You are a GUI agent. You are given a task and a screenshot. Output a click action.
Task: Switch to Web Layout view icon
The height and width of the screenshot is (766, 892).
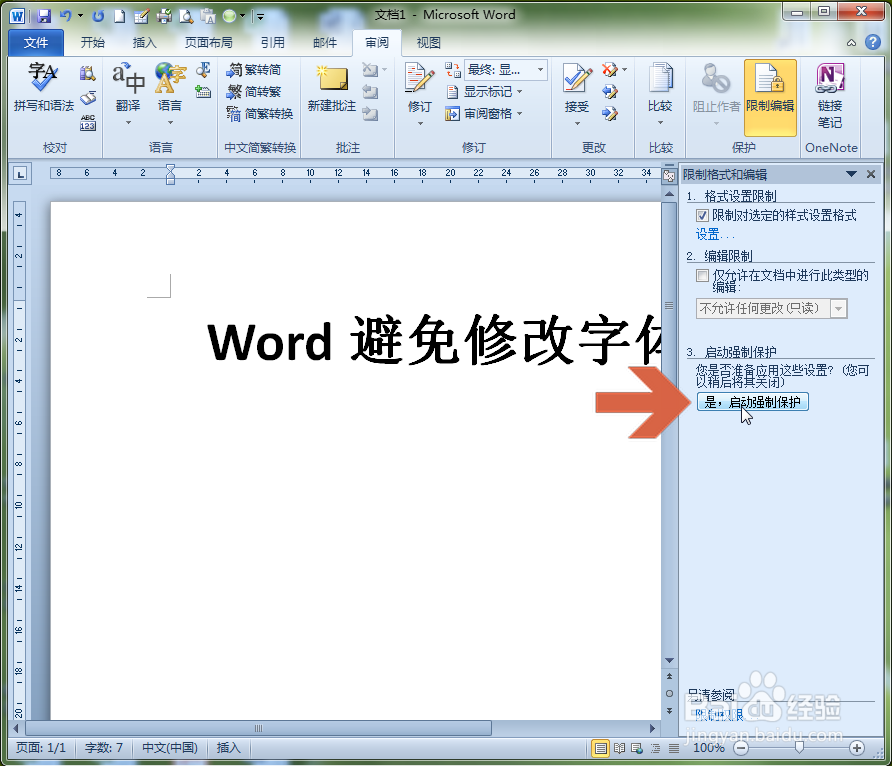click(x=637, y=748)
